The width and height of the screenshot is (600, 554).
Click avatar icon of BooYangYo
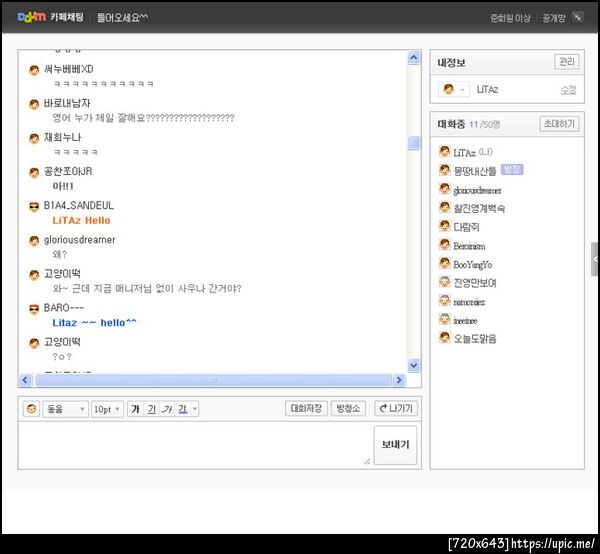click(x=444, y=263)
